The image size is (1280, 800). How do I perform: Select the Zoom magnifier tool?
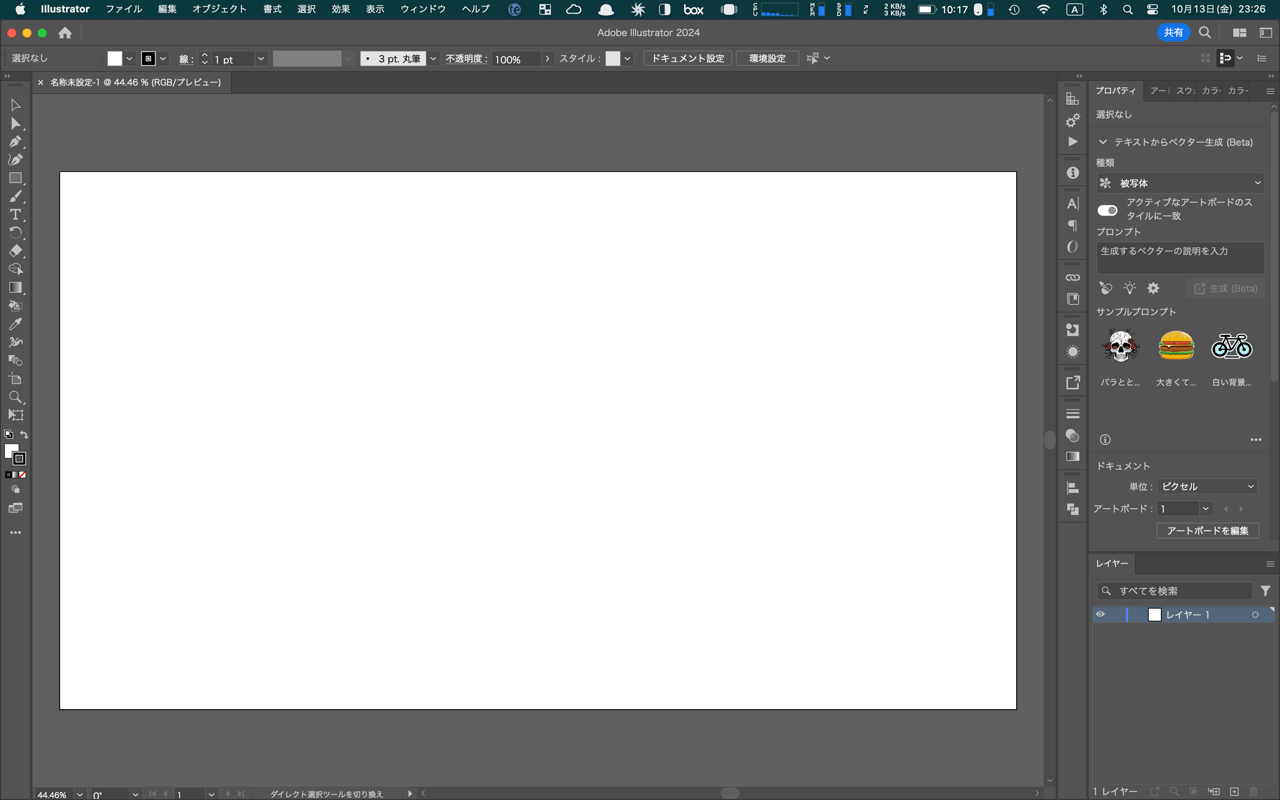[x=15, y=397]
